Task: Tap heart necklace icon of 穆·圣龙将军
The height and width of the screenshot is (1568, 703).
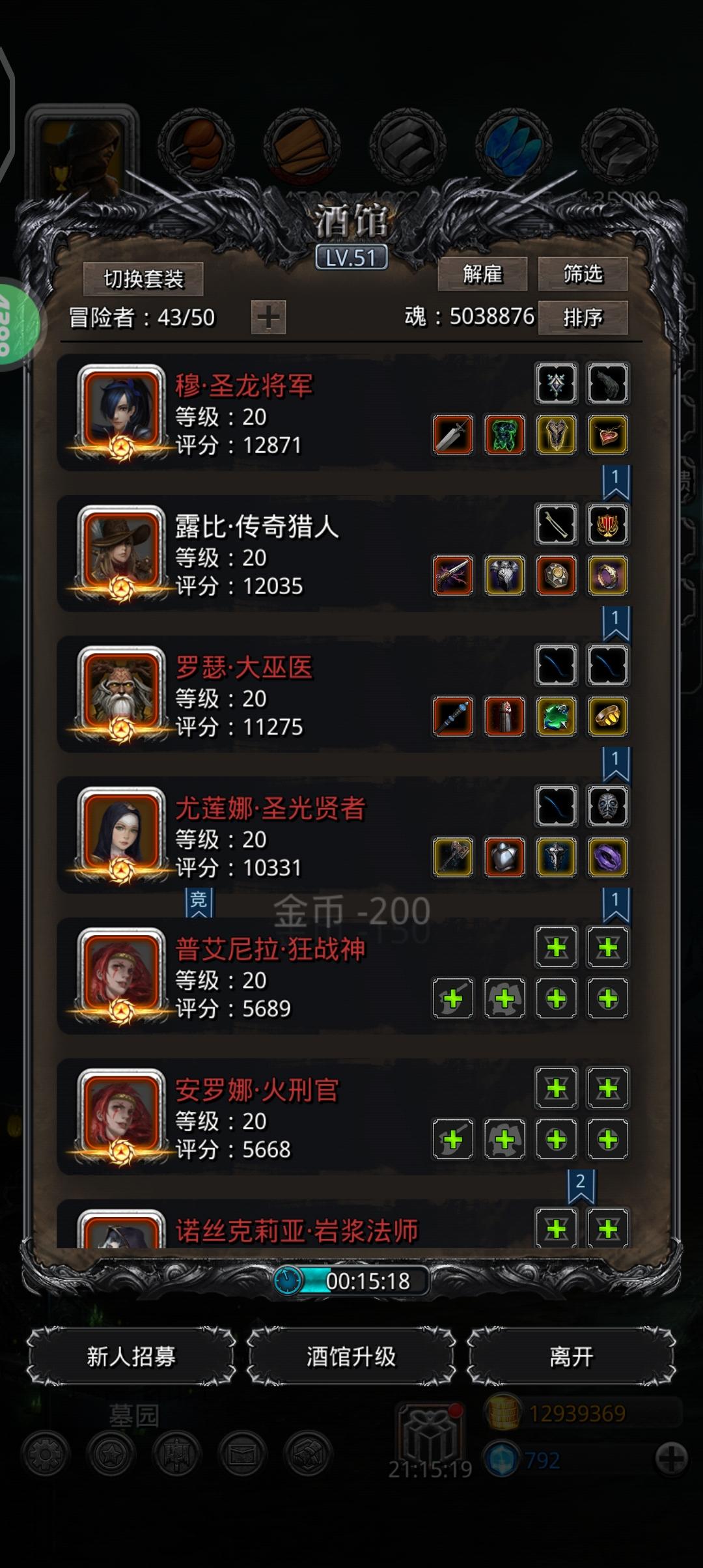Action: tap(608, 435)
